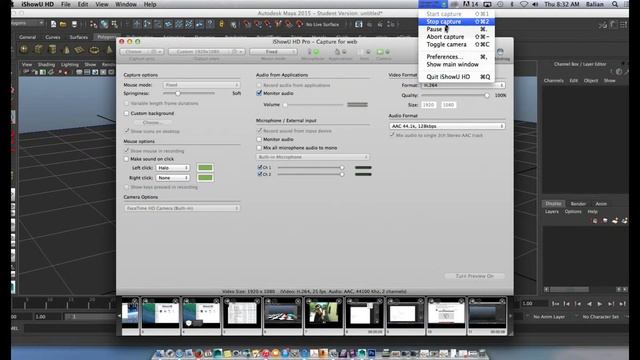
Task: Click the Right click green color swatch
Action: (x=205, y=178)
